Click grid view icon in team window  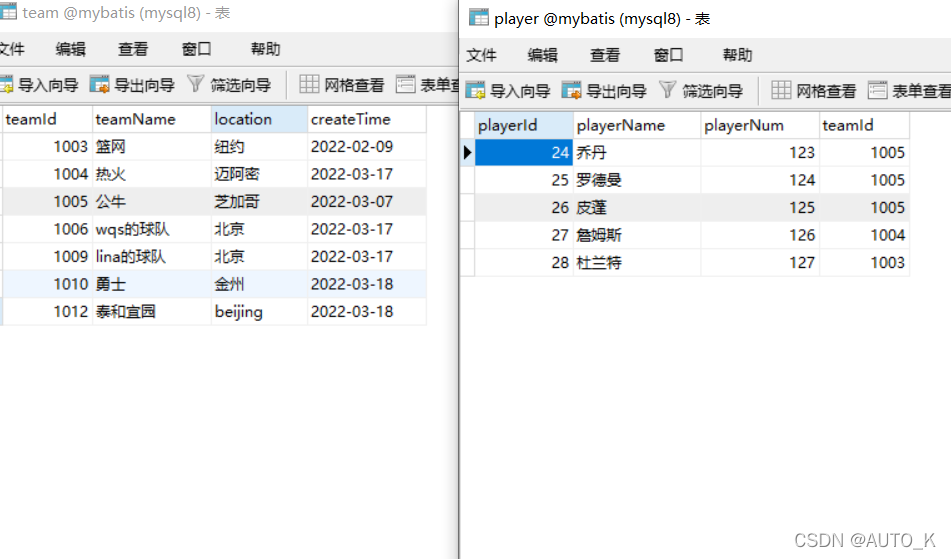click(309, 84)
